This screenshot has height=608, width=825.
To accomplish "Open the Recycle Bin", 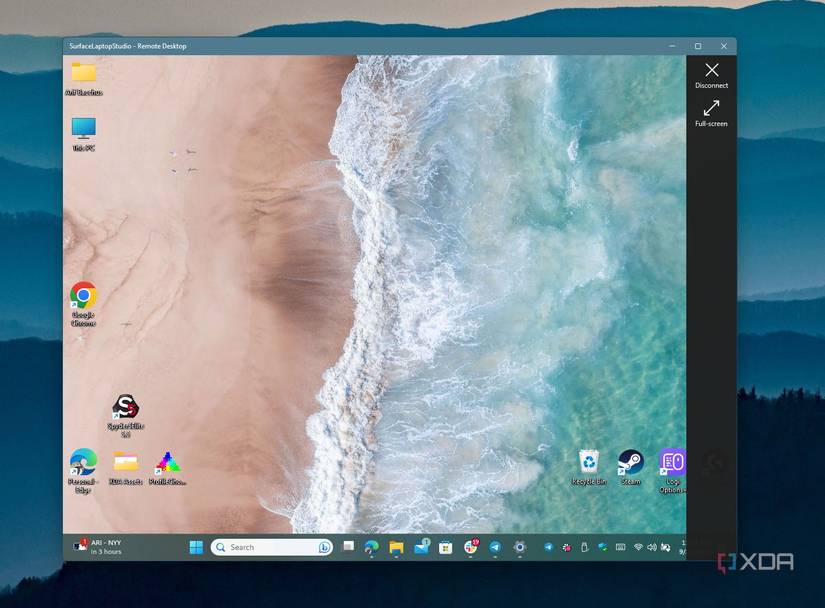I will [x=588, y=463].
